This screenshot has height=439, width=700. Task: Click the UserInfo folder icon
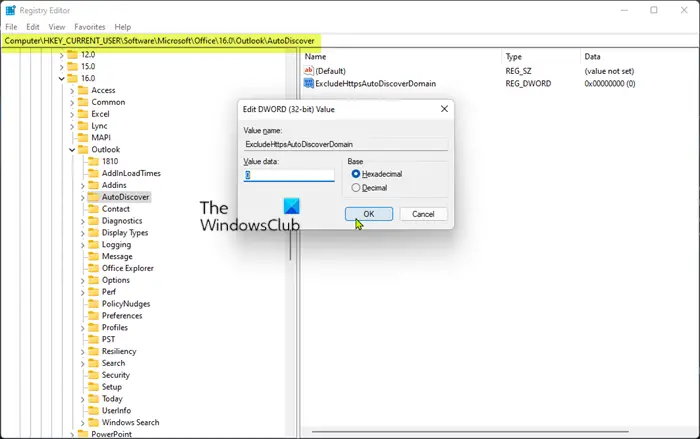point(93,410)
